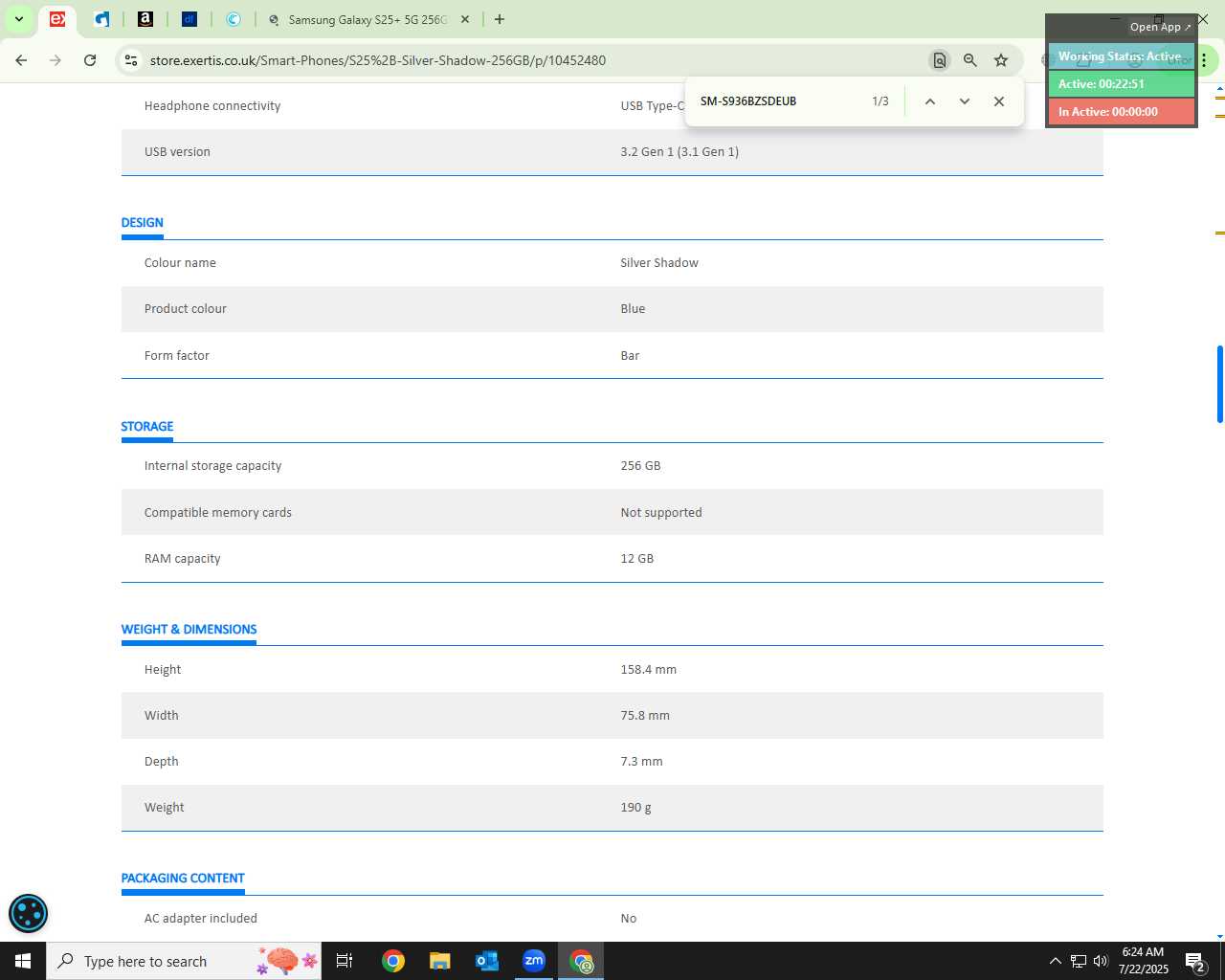
Task: Select the 256 GB internal storage value
Action: click(640, 466)
